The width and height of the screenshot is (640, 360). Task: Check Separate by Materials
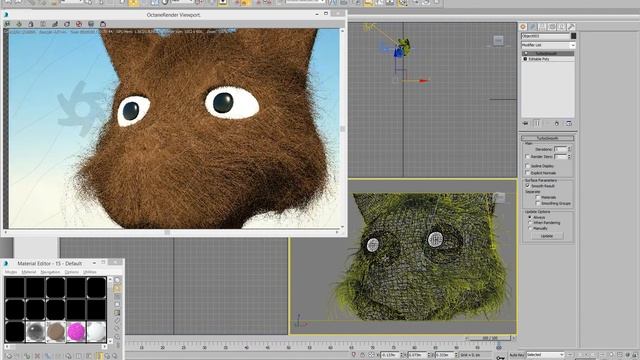(538, 197)
